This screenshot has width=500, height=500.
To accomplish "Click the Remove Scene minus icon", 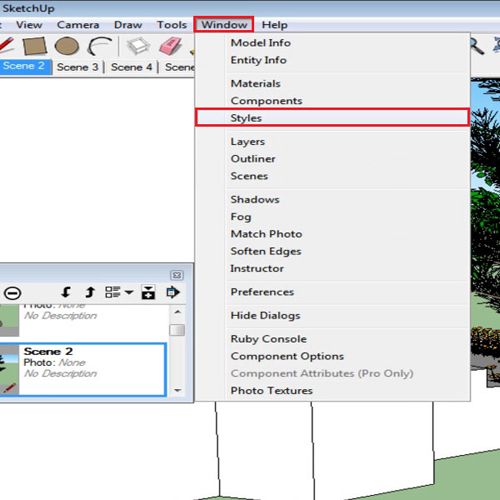I will pyautogui.click(x=13, y=293).
